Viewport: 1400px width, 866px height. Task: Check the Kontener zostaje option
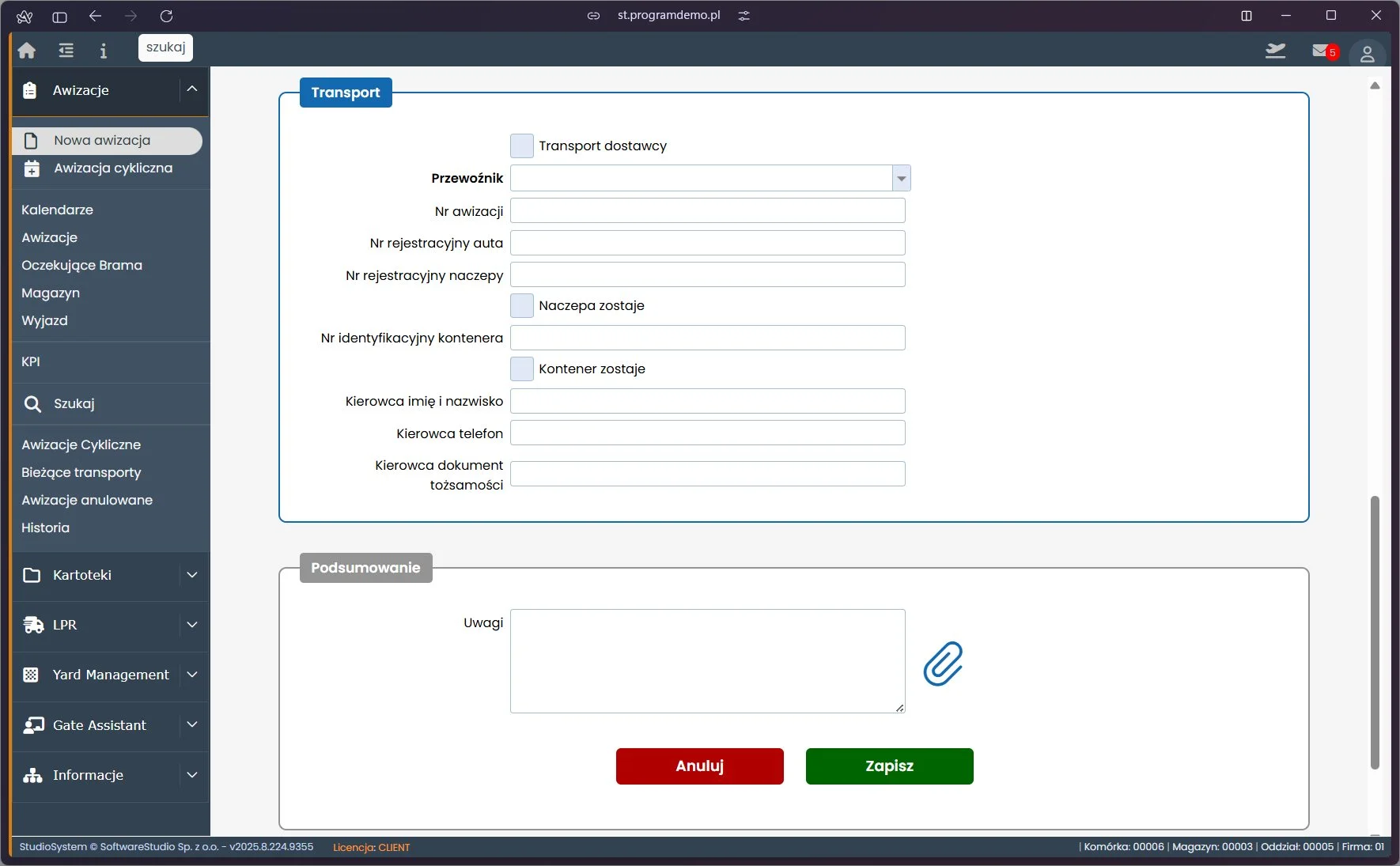(x=522, y=369)
